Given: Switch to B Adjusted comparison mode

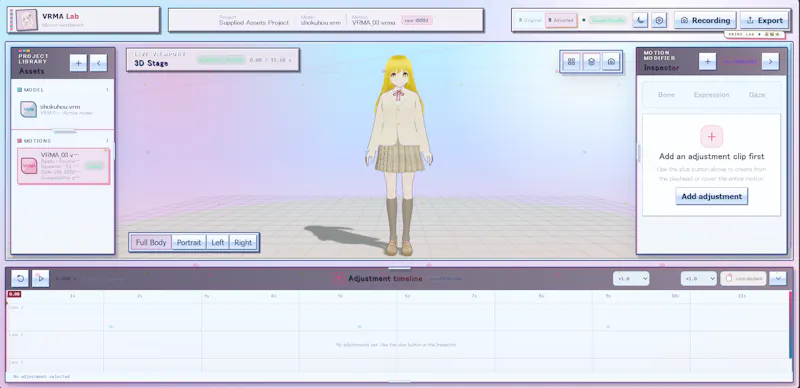Looking at the screenshot, I should point(561,20).
